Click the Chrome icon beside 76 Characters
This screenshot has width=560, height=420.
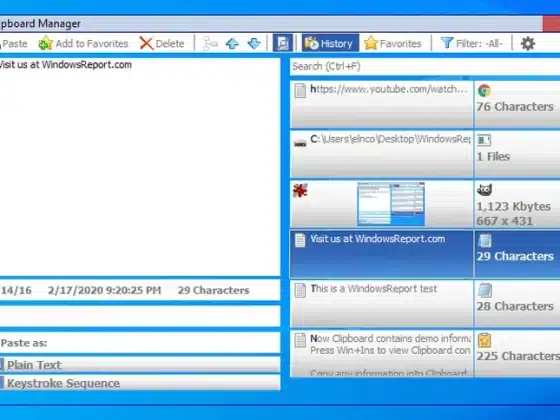point(484,91)
